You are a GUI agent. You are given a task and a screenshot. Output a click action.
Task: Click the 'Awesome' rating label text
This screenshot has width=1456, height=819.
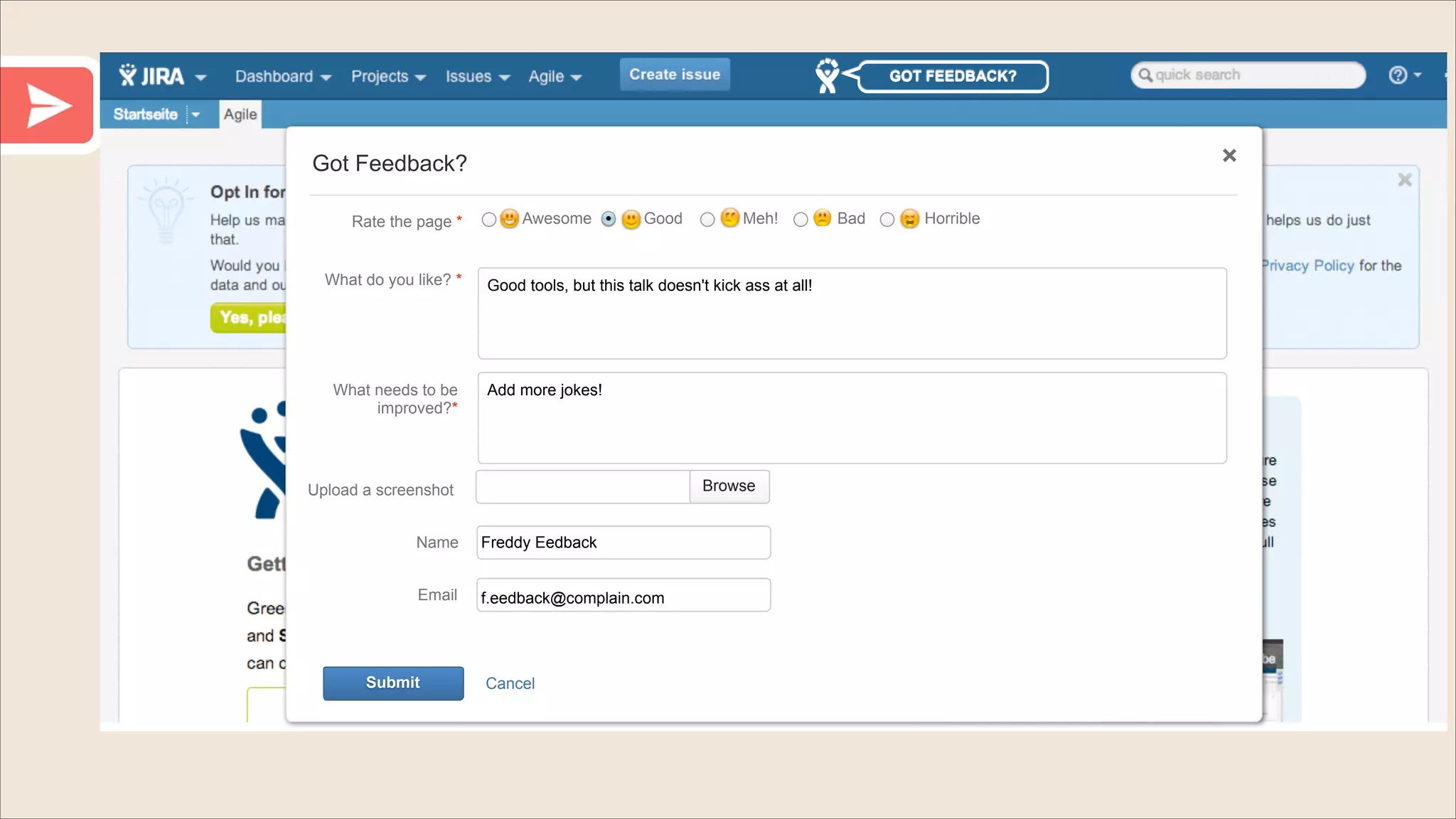pyautogui.click(x=557, y=219)
